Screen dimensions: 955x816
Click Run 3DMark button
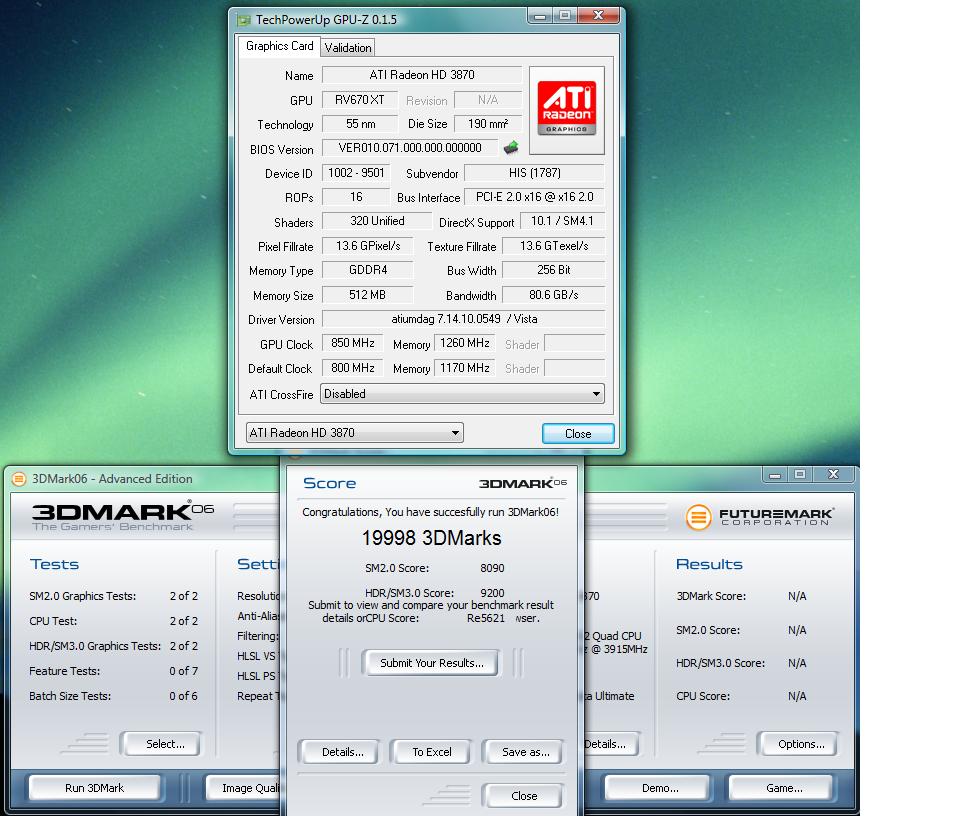point(94,788)
